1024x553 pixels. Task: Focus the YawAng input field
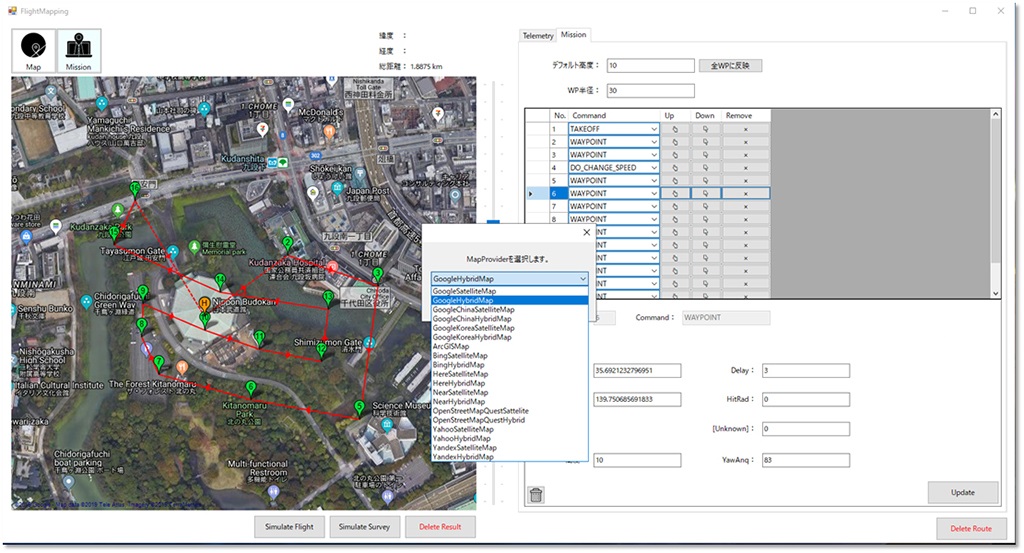point(806,460)
